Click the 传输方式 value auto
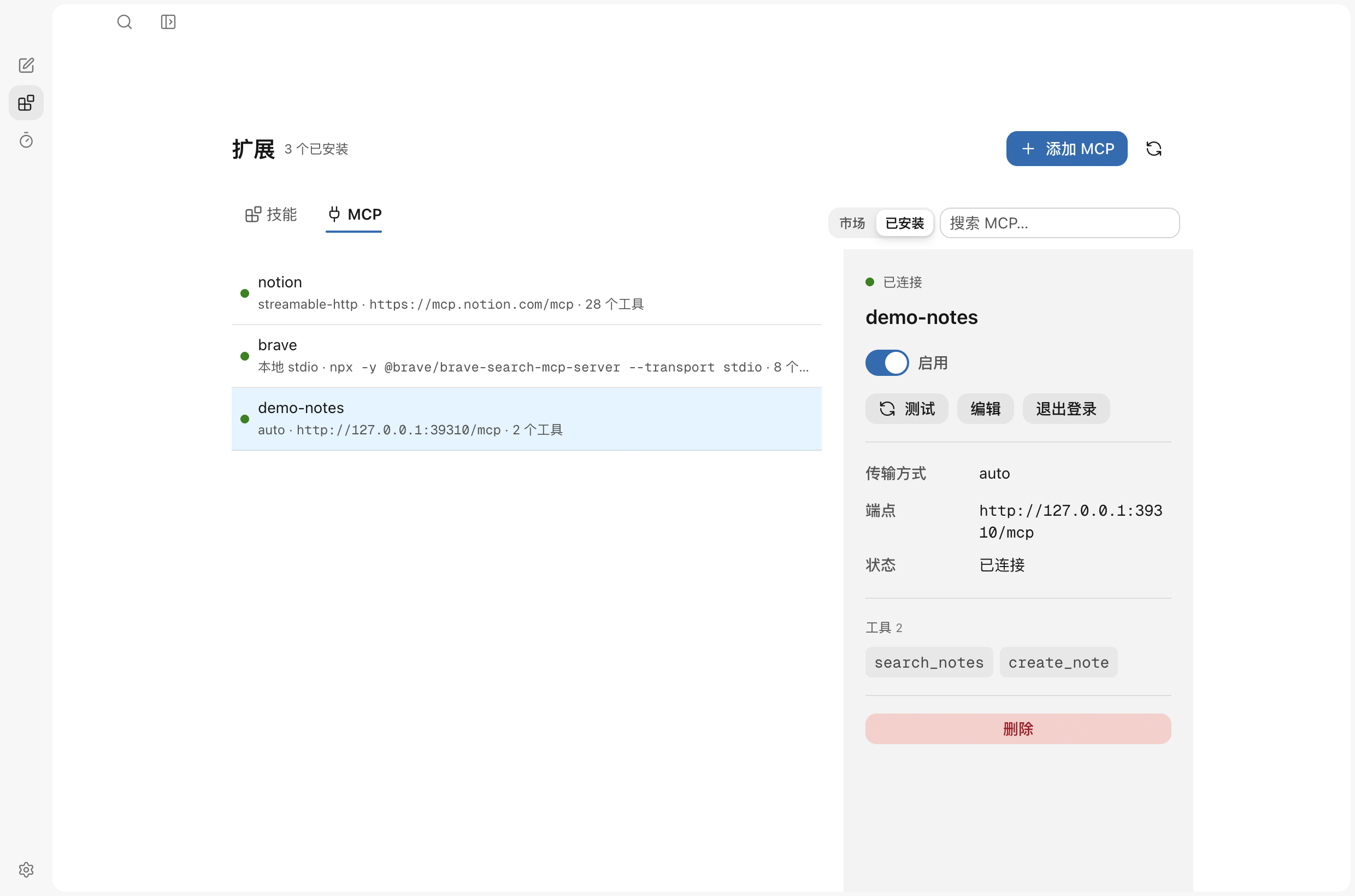This screenshot has width=1355, height=896. point(994,473)
